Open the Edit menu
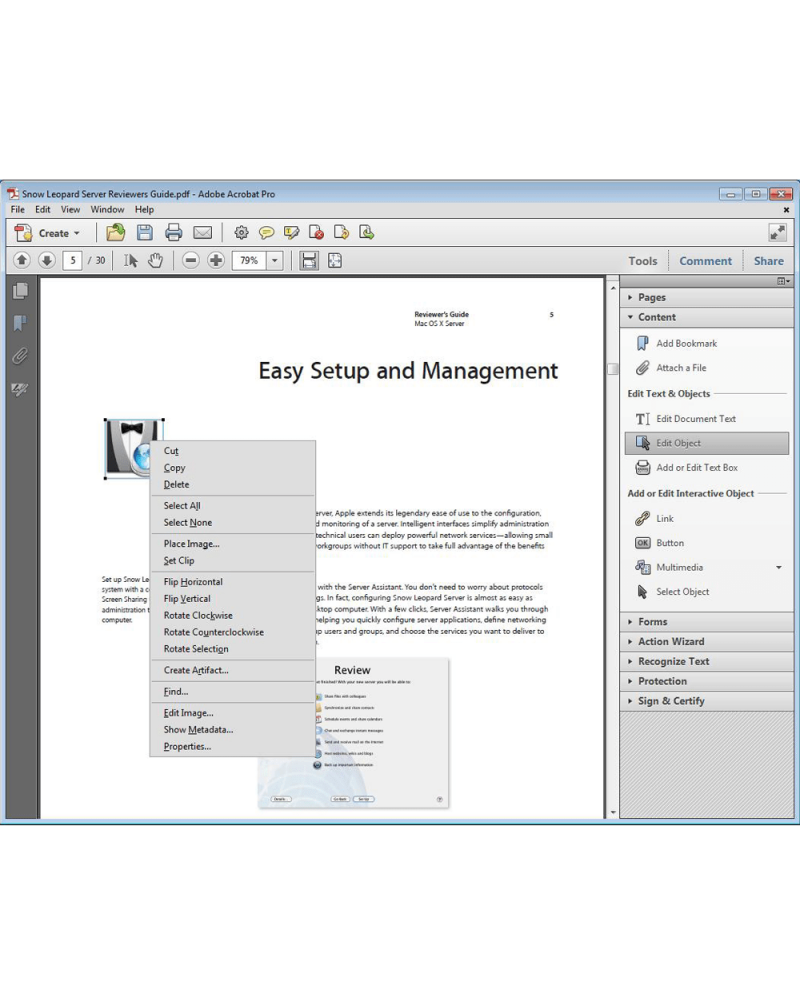Viewport: 800px width, 1004px height. point(43,209)
